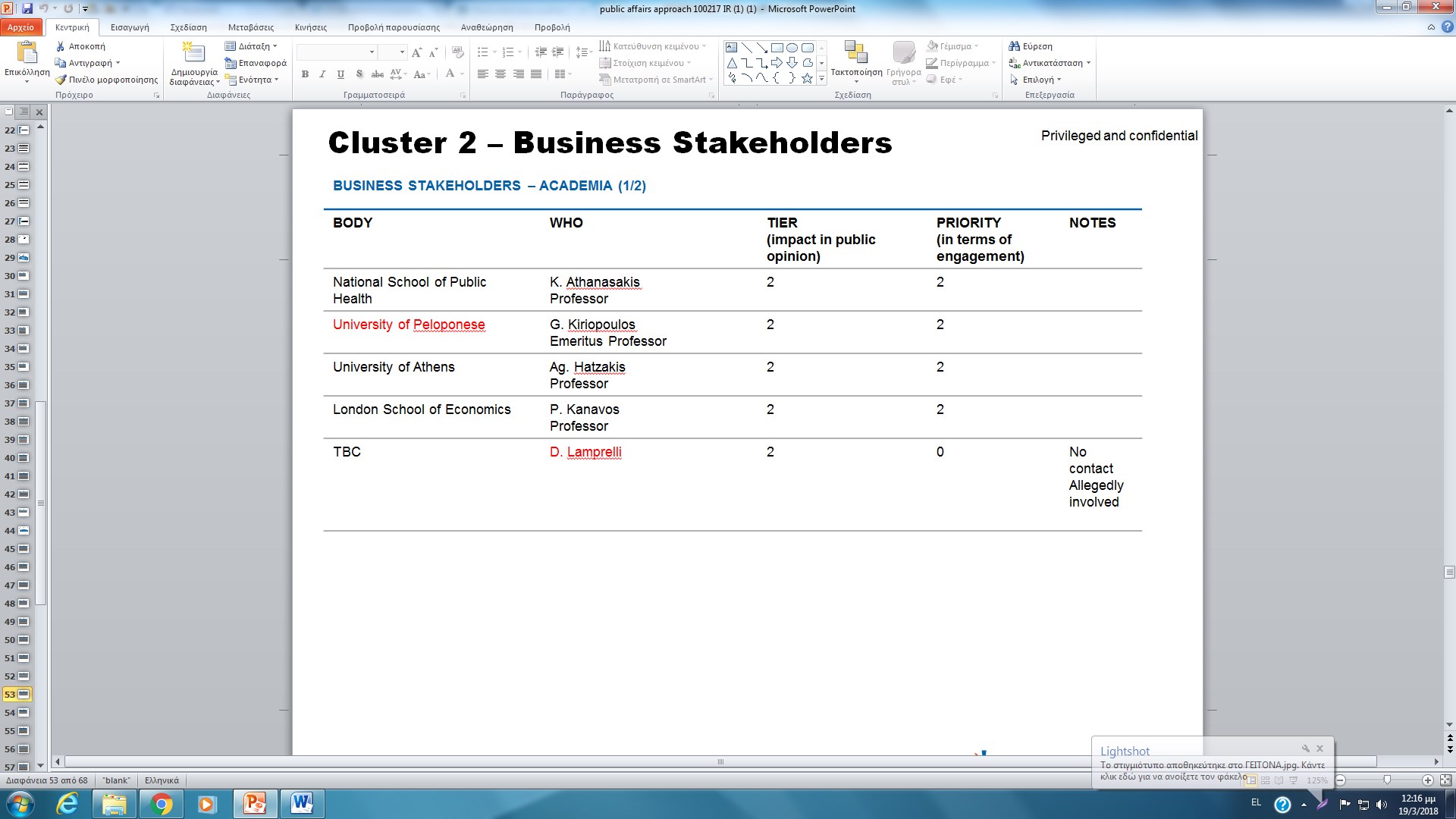Switch to the Σχεδίαση ribbon tab
Image resolution: width=1456 pixels, height=819 pixels.
coord(189,27)
